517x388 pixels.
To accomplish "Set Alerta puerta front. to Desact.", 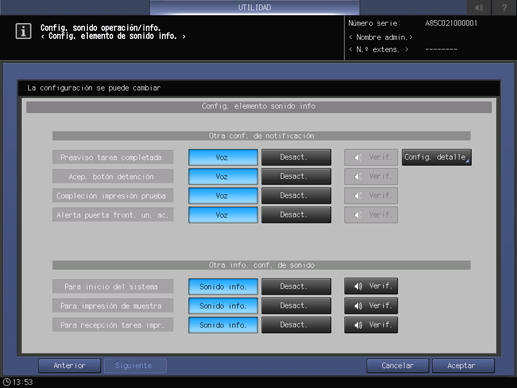I will tap(296, 215).
